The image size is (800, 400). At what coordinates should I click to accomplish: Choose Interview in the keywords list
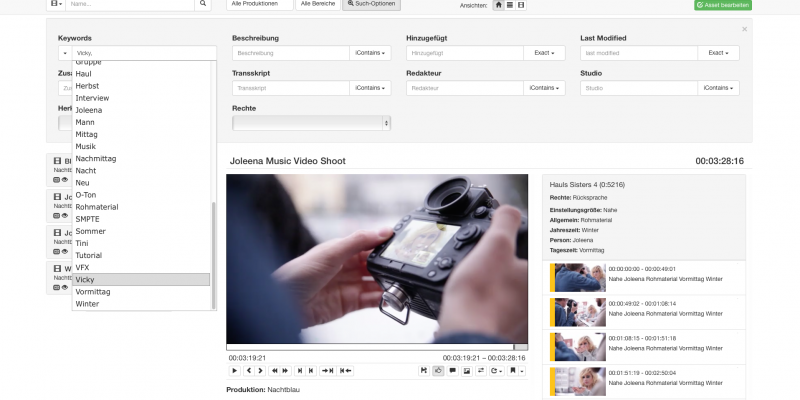(92, 98)
